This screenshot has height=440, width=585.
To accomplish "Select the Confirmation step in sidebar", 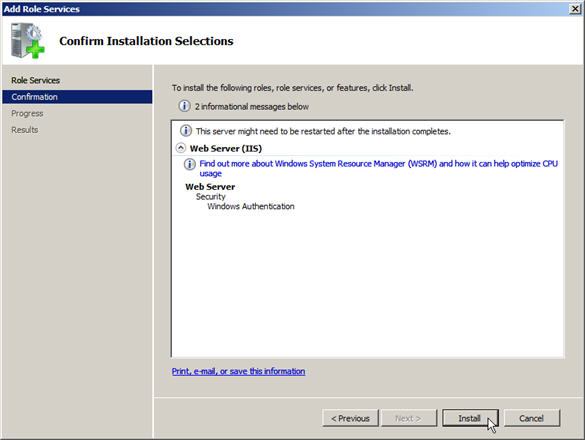I will [77, 97].
